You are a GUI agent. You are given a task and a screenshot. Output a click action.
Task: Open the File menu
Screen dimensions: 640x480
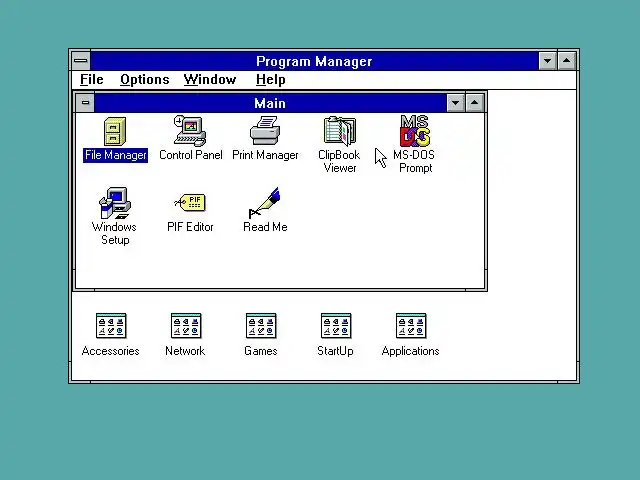click(x=92, y=80)
